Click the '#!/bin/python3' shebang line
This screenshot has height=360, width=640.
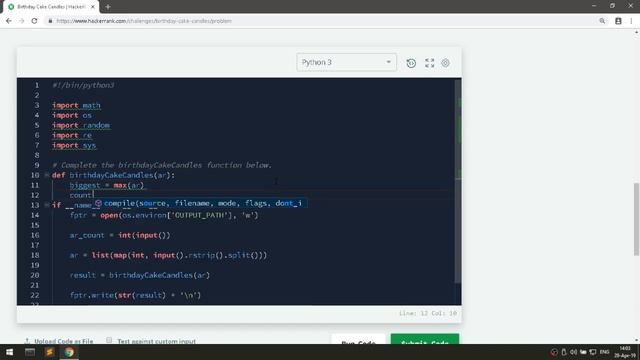click(x=83, y=85)
